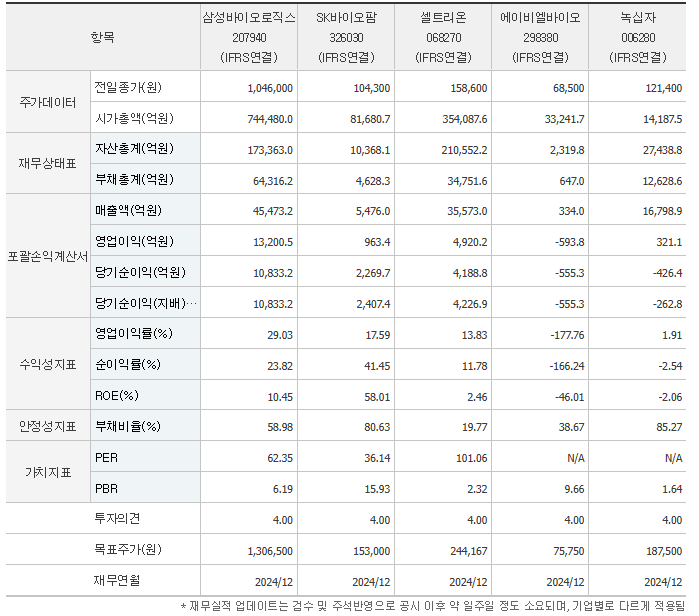This screenshot has width=699, height=616.
Task: Select the 1,306,500 target price value
Action: point(270,551)
